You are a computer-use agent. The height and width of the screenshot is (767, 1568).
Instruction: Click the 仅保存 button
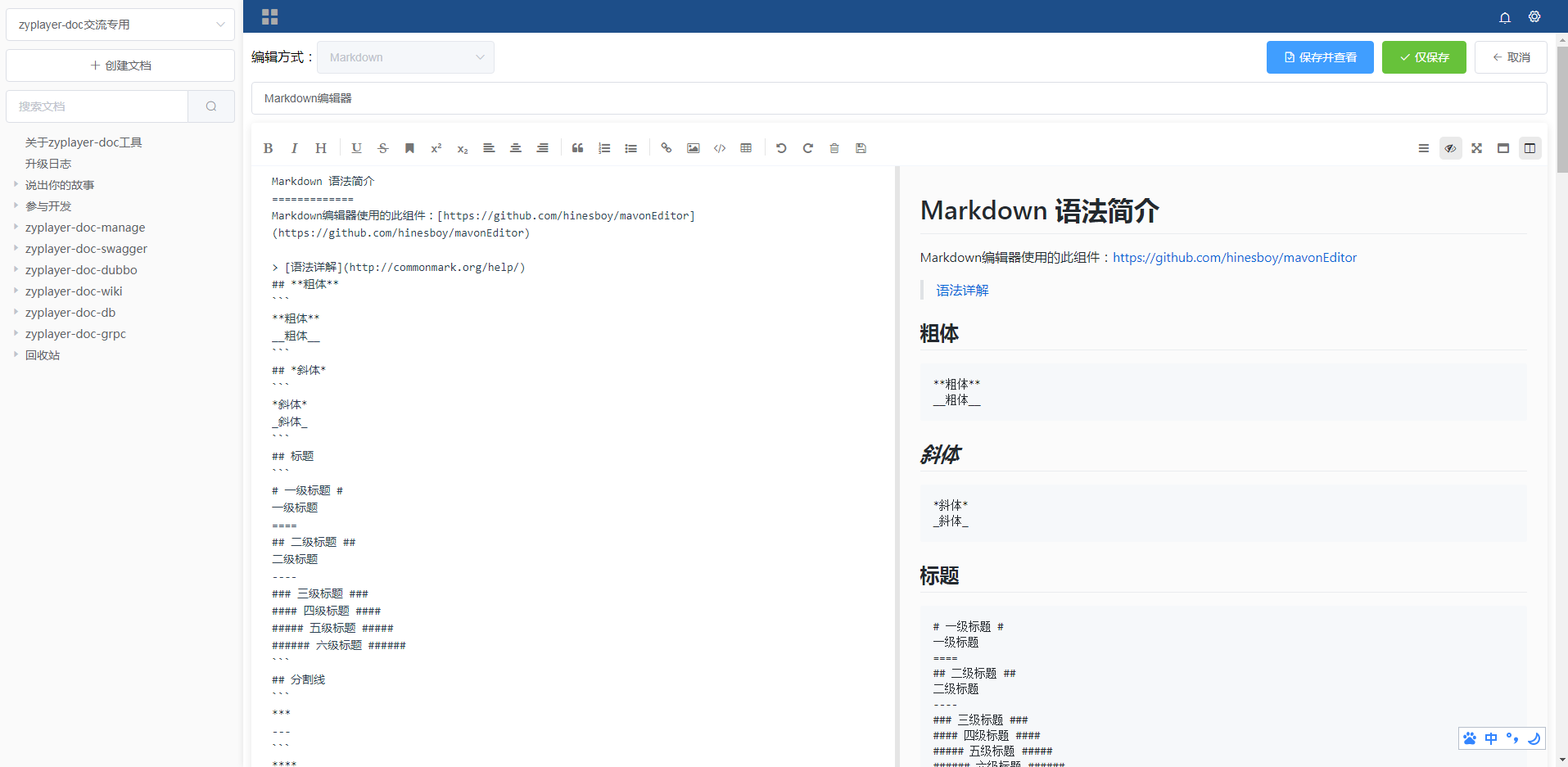[x=1424, y=57]
